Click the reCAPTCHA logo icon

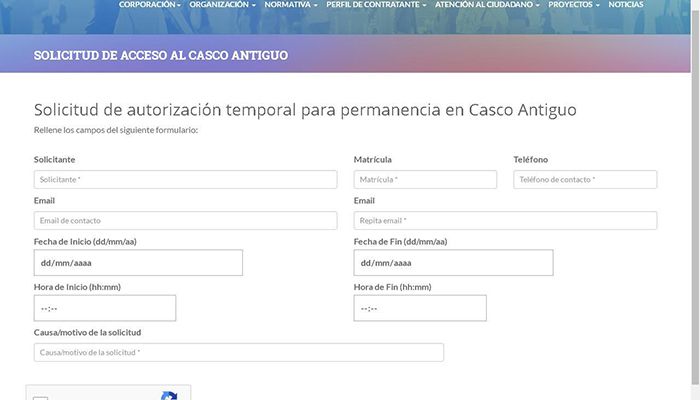coord(169,396)
